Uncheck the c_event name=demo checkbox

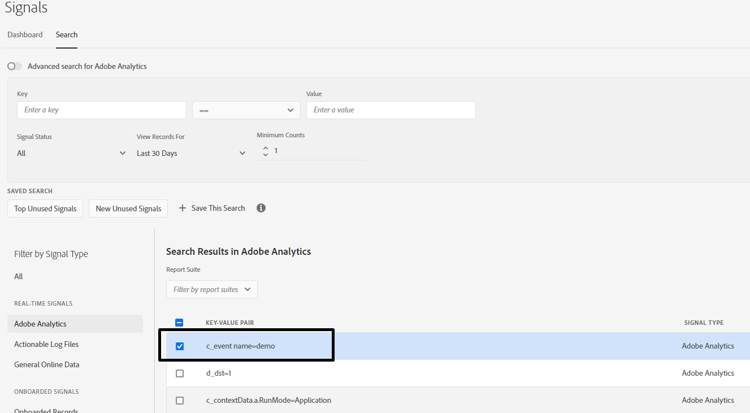coord(180,346)
